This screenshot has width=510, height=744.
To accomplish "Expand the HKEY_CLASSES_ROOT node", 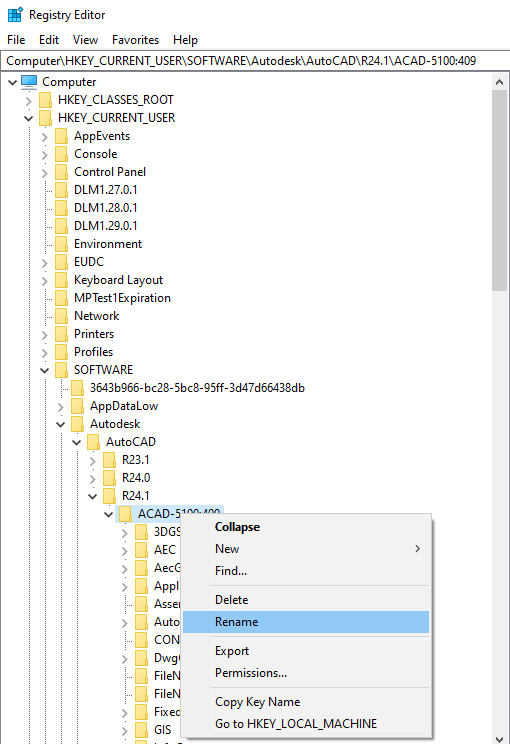I will tap(28, 101).
